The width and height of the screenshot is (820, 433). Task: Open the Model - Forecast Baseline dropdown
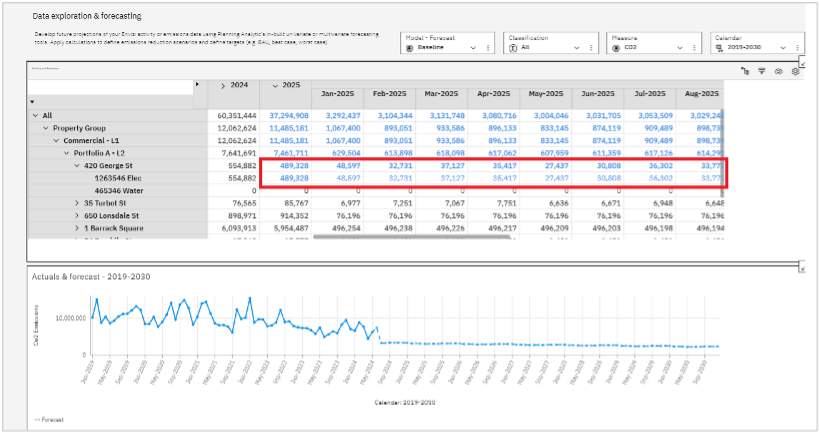click(475, 47)
